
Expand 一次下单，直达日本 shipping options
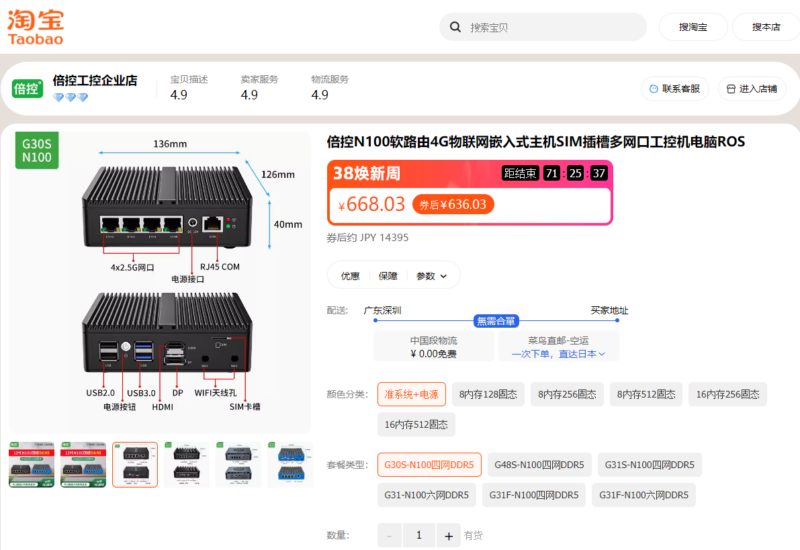click(559, 354)
